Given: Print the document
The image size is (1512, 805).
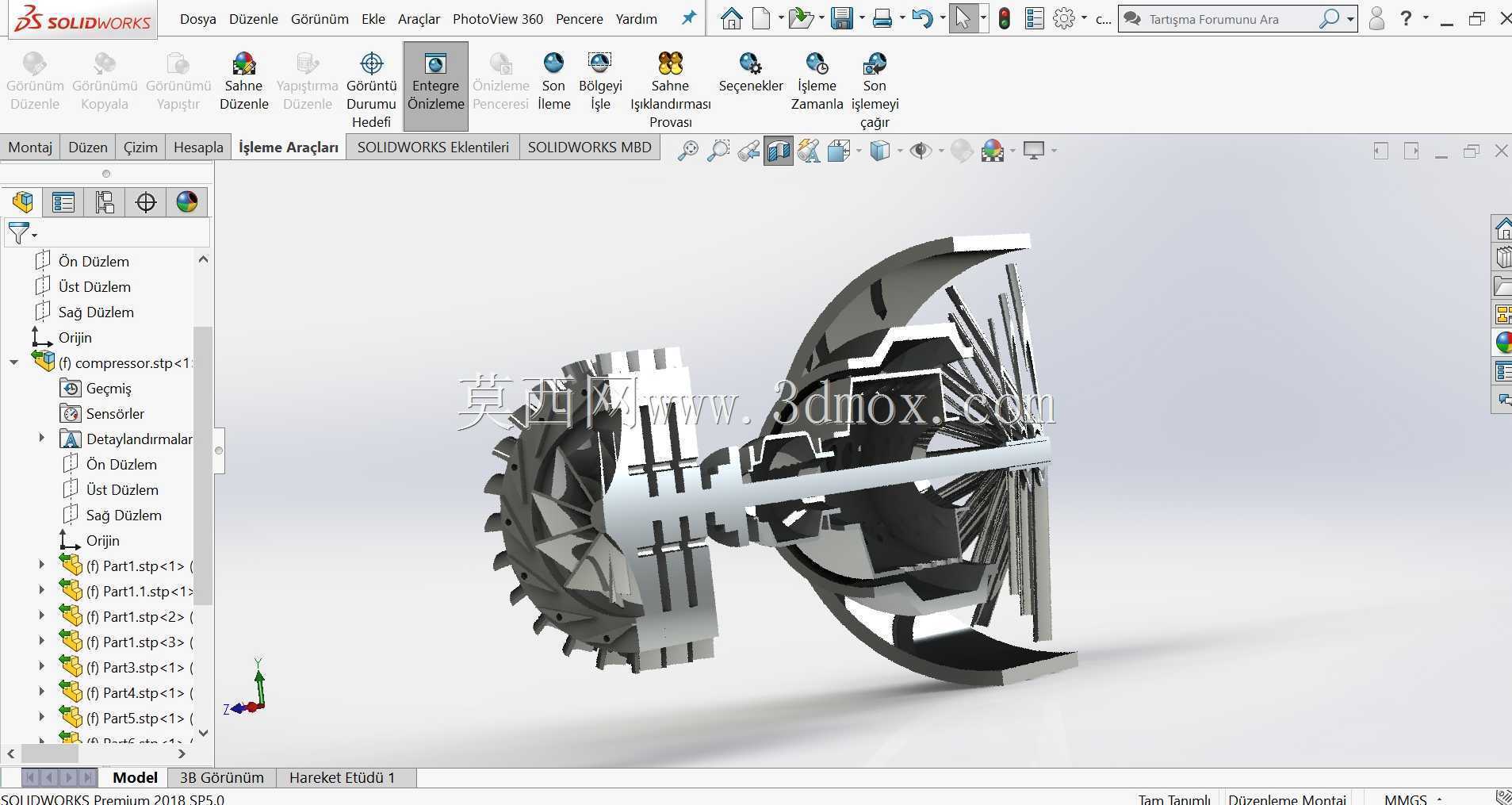Looking at the screenshot, I should click(882, 18).
